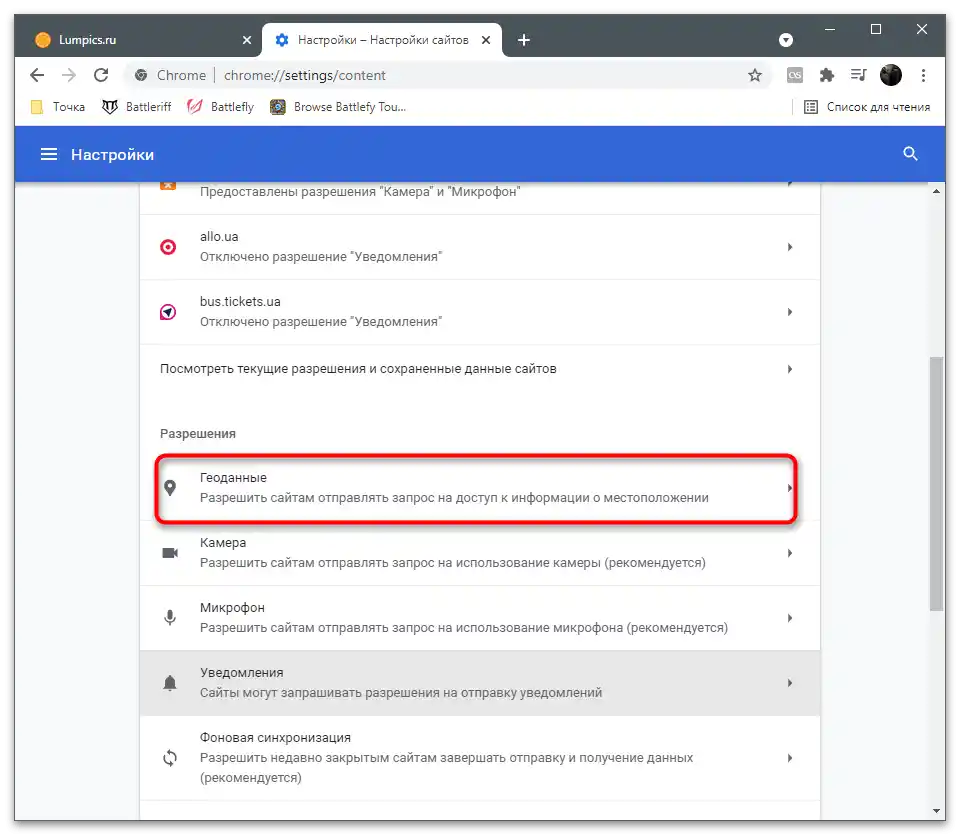Bookmark this page with the star
Screen dimensions: 960x835
tap(755, 75)
